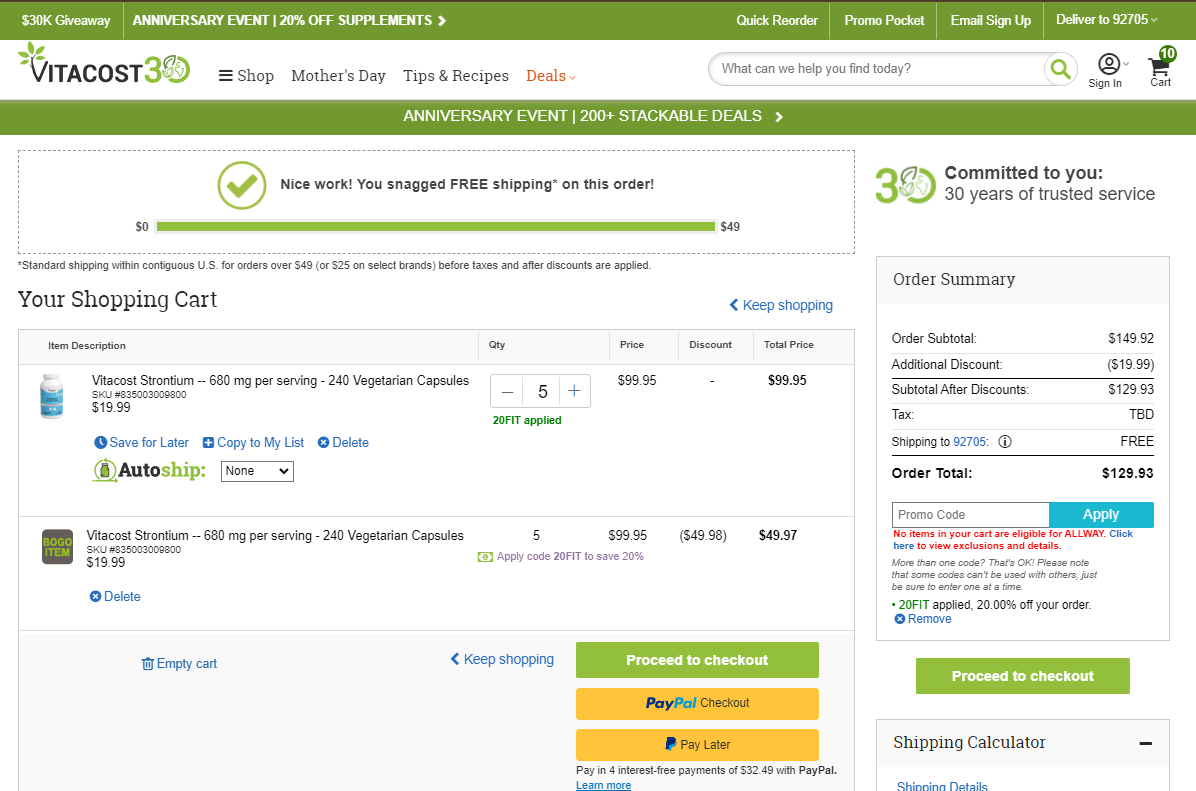Screen dimensions: 1196x791
Task: Open the Autoship frequency dropdown
Action: (257, 471)
